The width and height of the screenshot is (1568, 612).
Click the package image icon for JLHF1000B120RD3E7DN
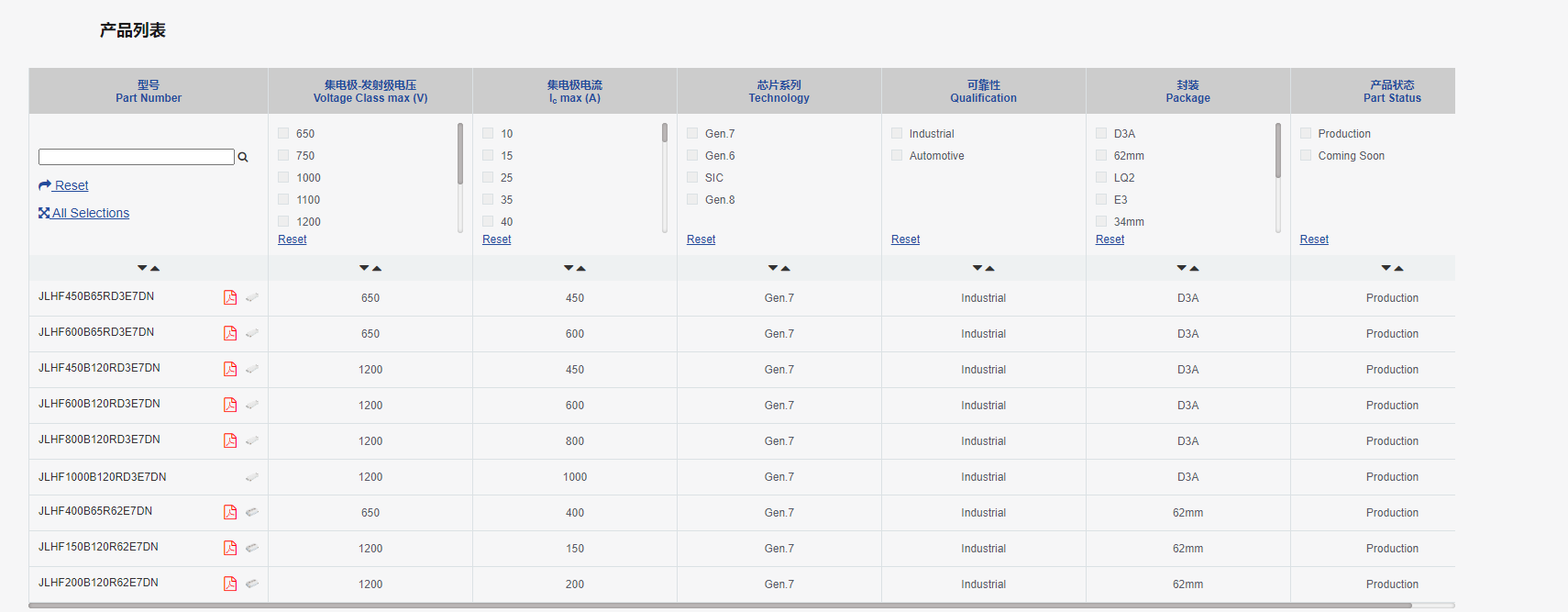(x=252, y=477)
